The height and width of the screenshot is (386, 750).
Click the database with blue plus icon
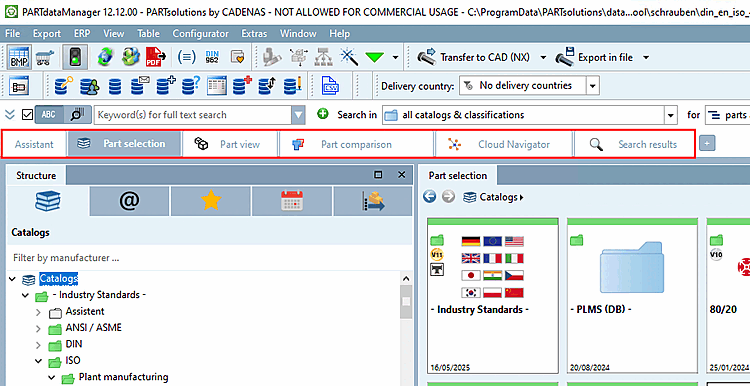pyautogui.click(x=166, y=87)
